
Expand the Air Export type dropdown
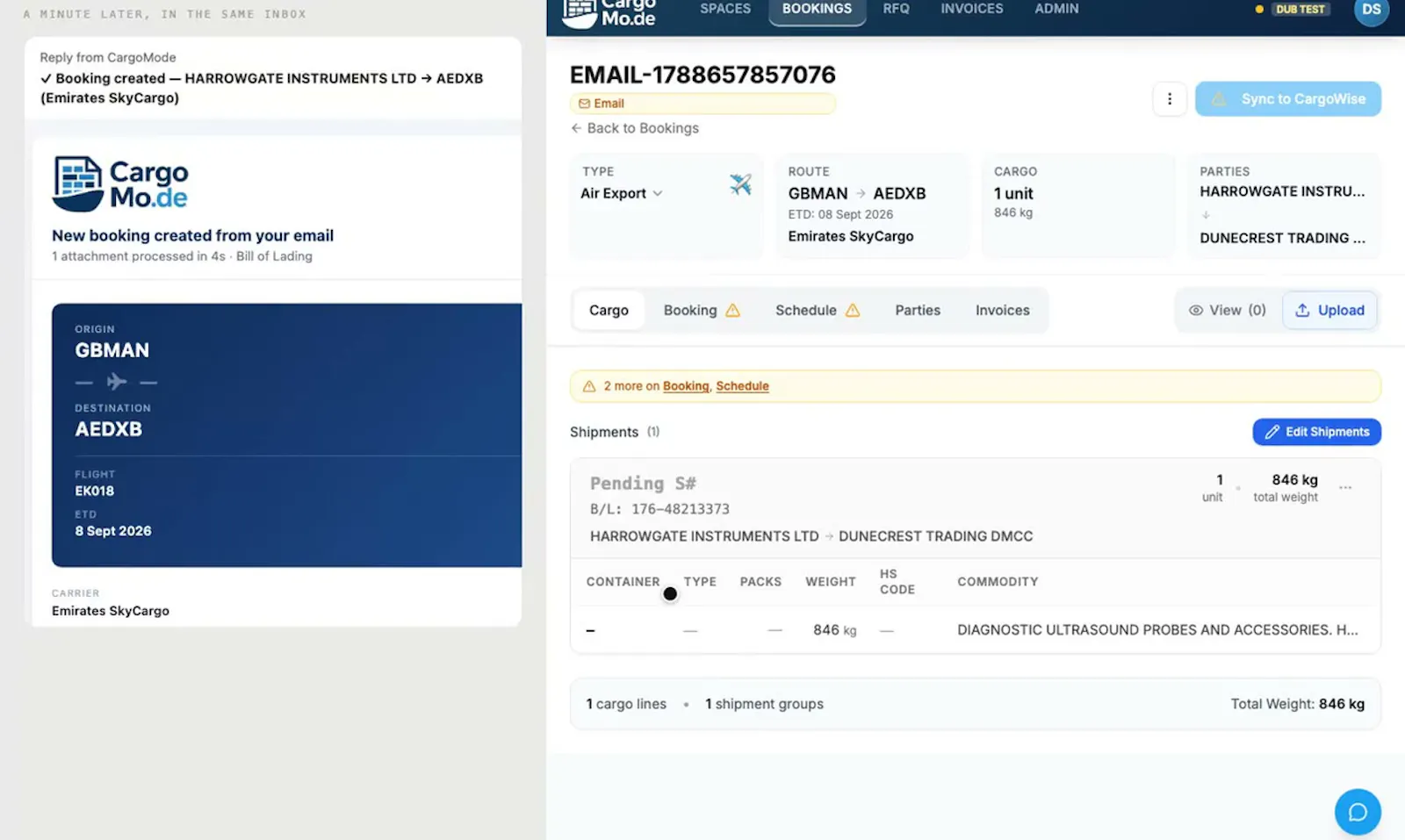point(622,193)
